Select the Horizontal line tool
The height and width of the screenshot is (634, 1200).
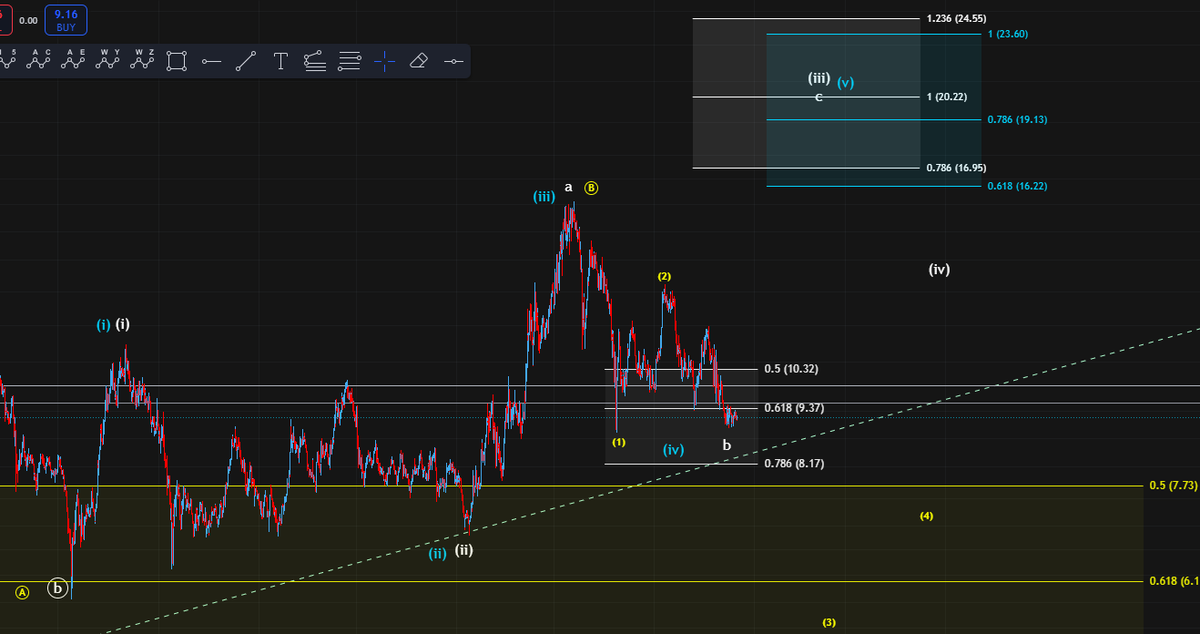click(453, 62)
